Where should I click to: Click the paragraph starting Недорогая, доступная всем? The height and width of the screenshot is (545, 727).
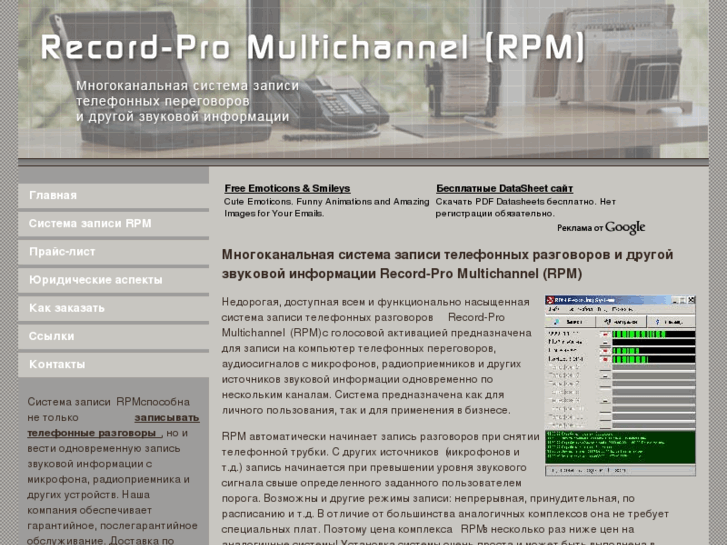pyautogui.click(x=376, y=356)
